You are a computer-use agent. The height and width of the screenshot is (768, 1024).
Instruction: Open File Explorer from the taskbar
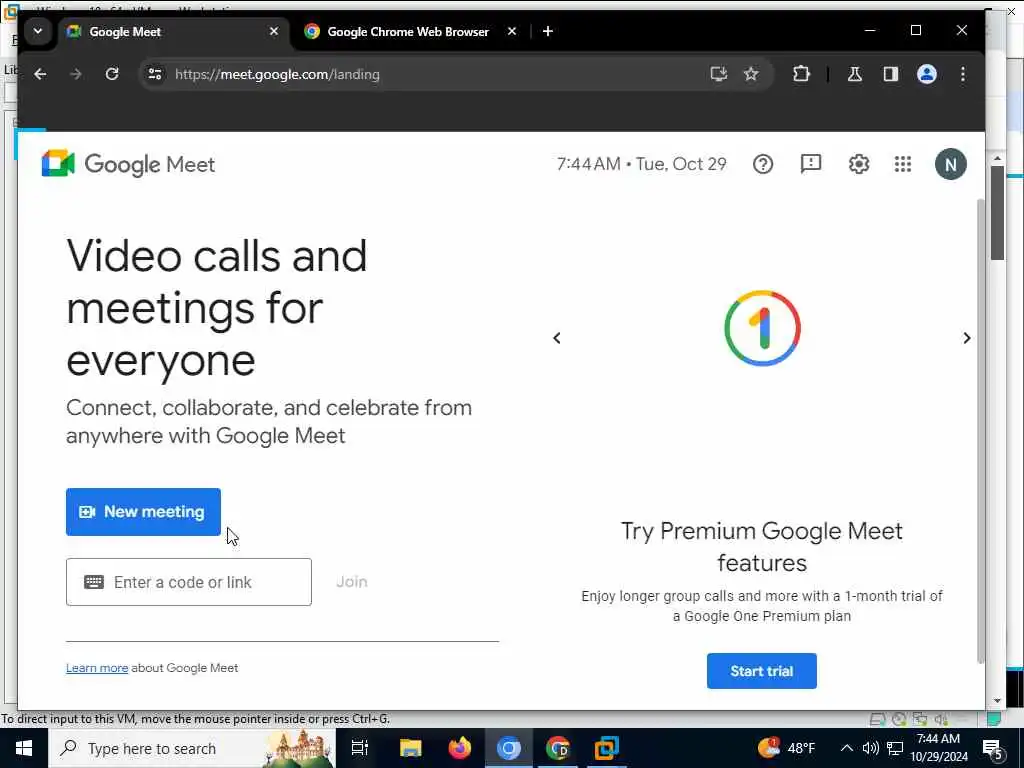point(410,748)
